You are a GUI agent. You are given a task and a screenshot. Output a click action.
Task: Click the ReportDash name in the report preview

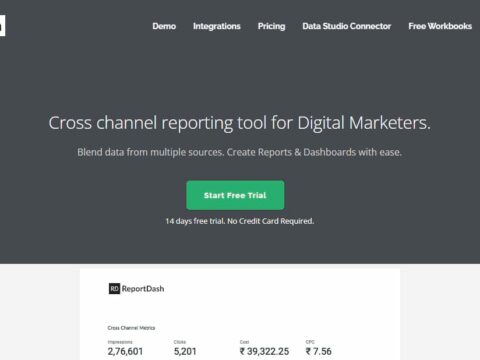pyautogui.click(x=143, y=289)
